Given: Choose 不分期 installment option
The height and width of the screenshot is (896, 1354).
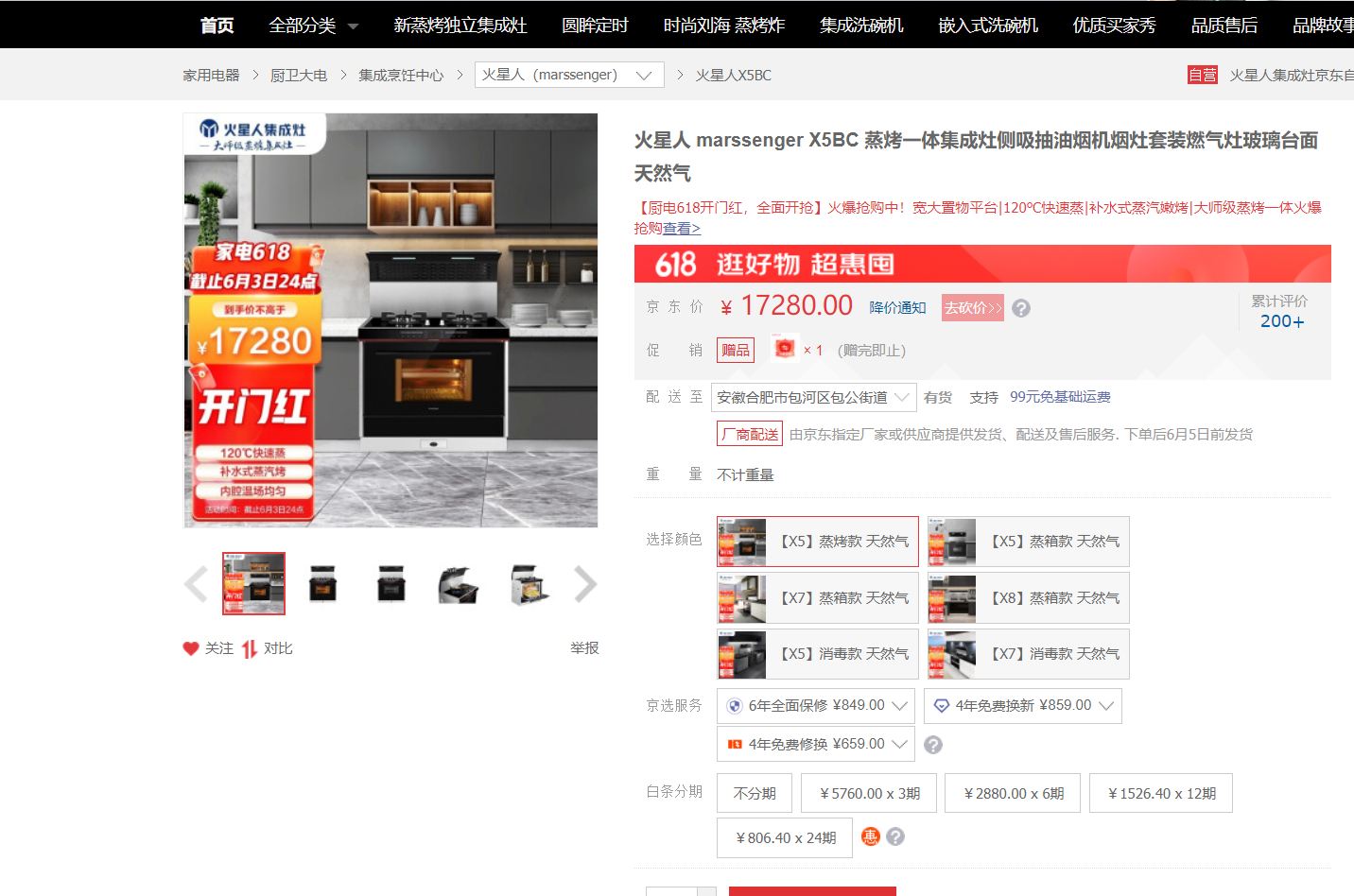Looking at the screenshot, I should 755,793.
